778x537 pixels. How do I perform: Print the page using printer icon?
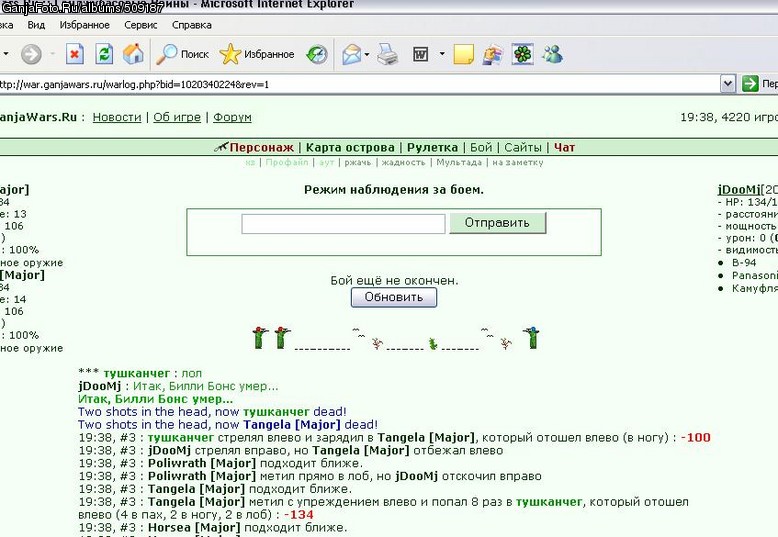click(388, 54)
